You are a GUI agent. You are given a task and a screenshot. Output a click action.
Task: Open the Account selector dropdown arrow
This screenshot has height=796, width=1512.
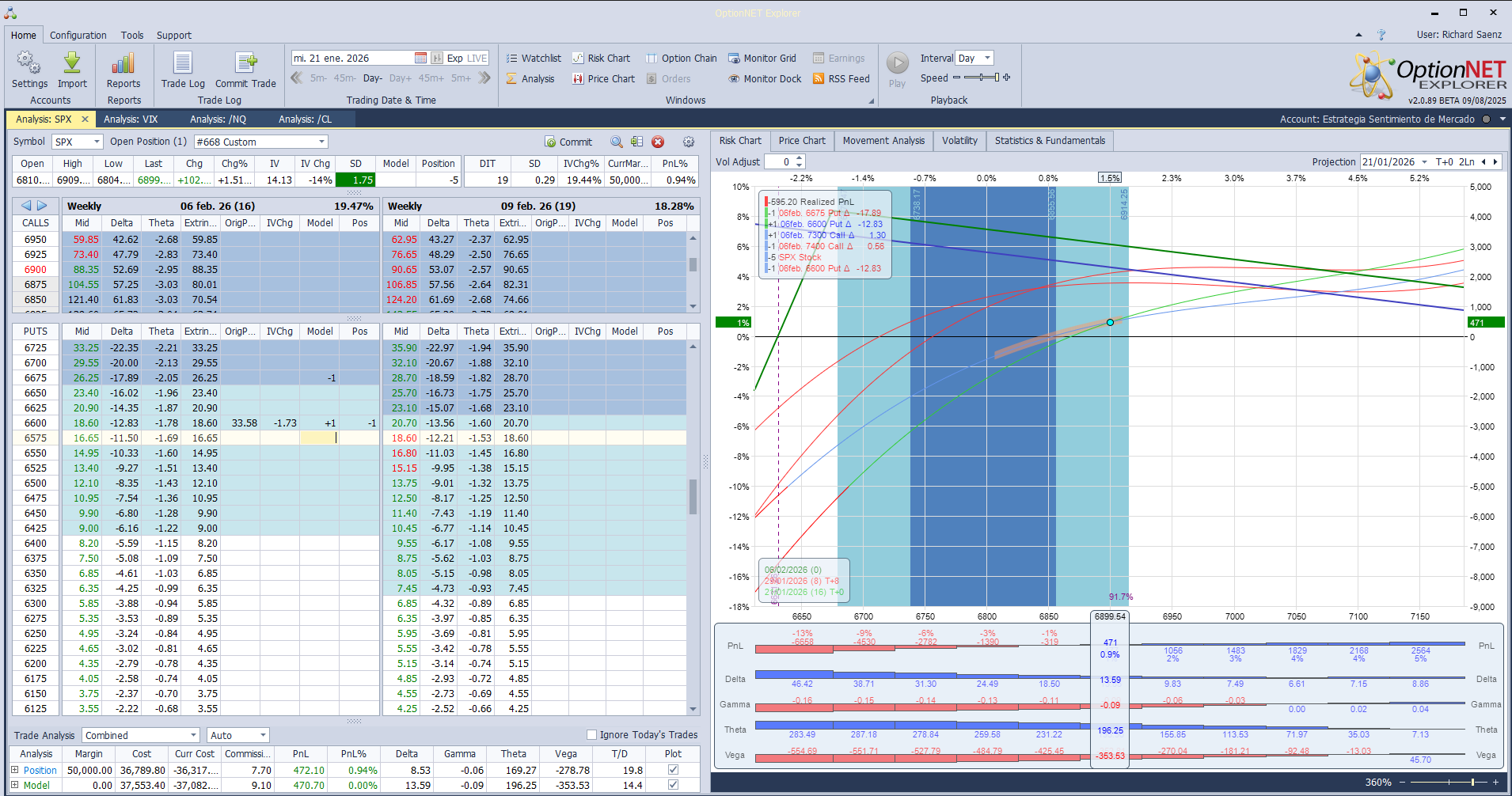(1502, 119)
